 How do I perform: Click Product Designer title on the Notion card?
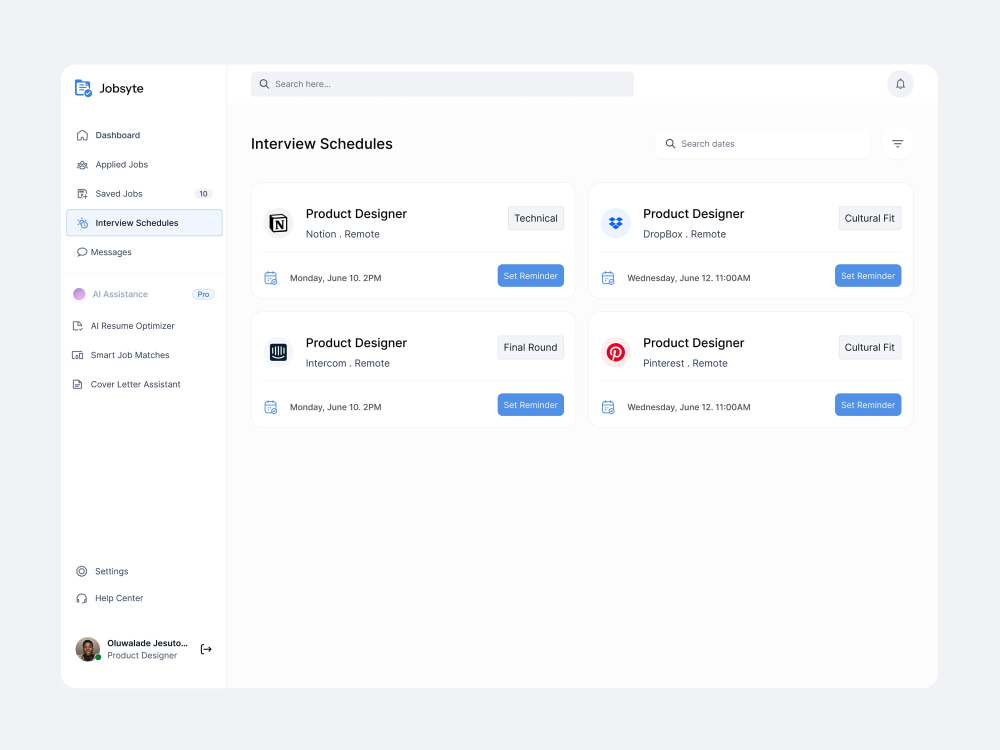coord(356,214)
